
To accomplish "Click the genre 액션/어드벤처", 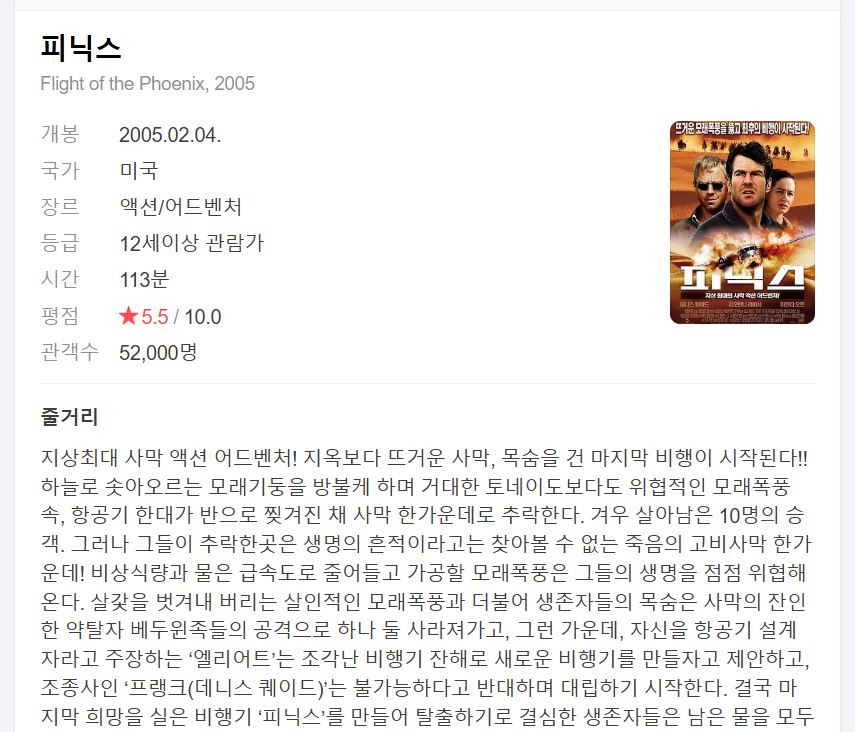I will (x=180, y=207).
